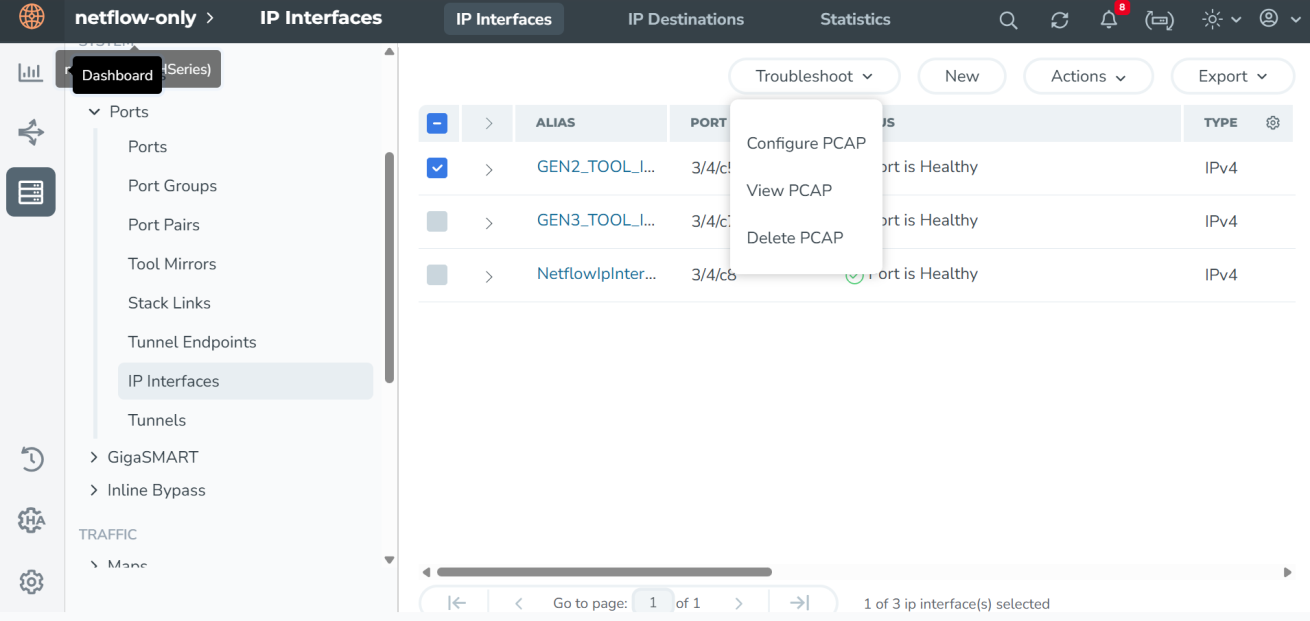Viewport: 1310px width, 621px height.
Task: Check the GEN3_TOOL_I row checkbox
Action: [437, 221]
